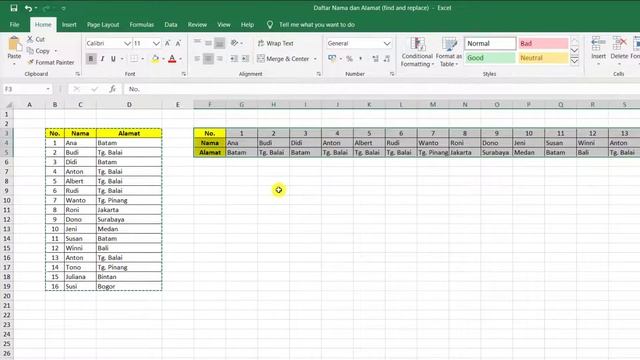This screenshot has width=640, height=360.
Task: Open Fill Color dropdown arrow
Action: [x=163, y=59]
